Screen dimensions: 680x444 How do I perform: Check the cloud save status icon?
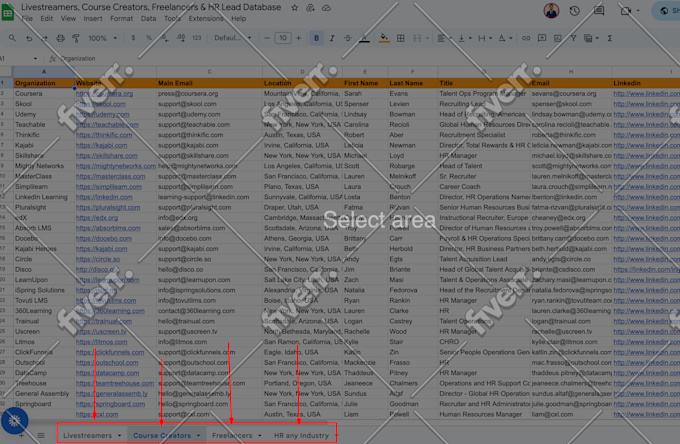[x=327, y=8]
